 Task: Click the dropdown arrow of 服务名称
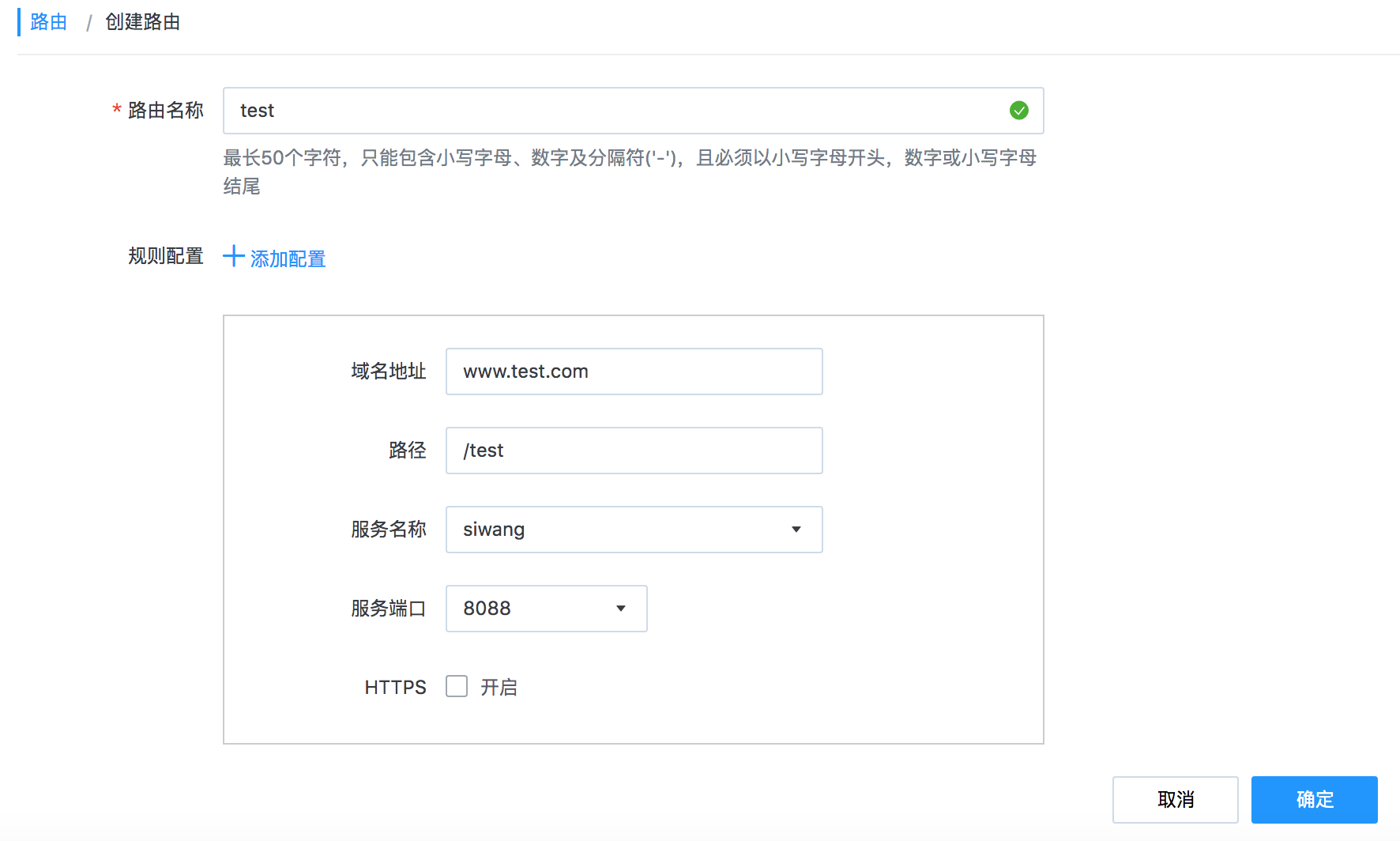click(x=796, y=530)
